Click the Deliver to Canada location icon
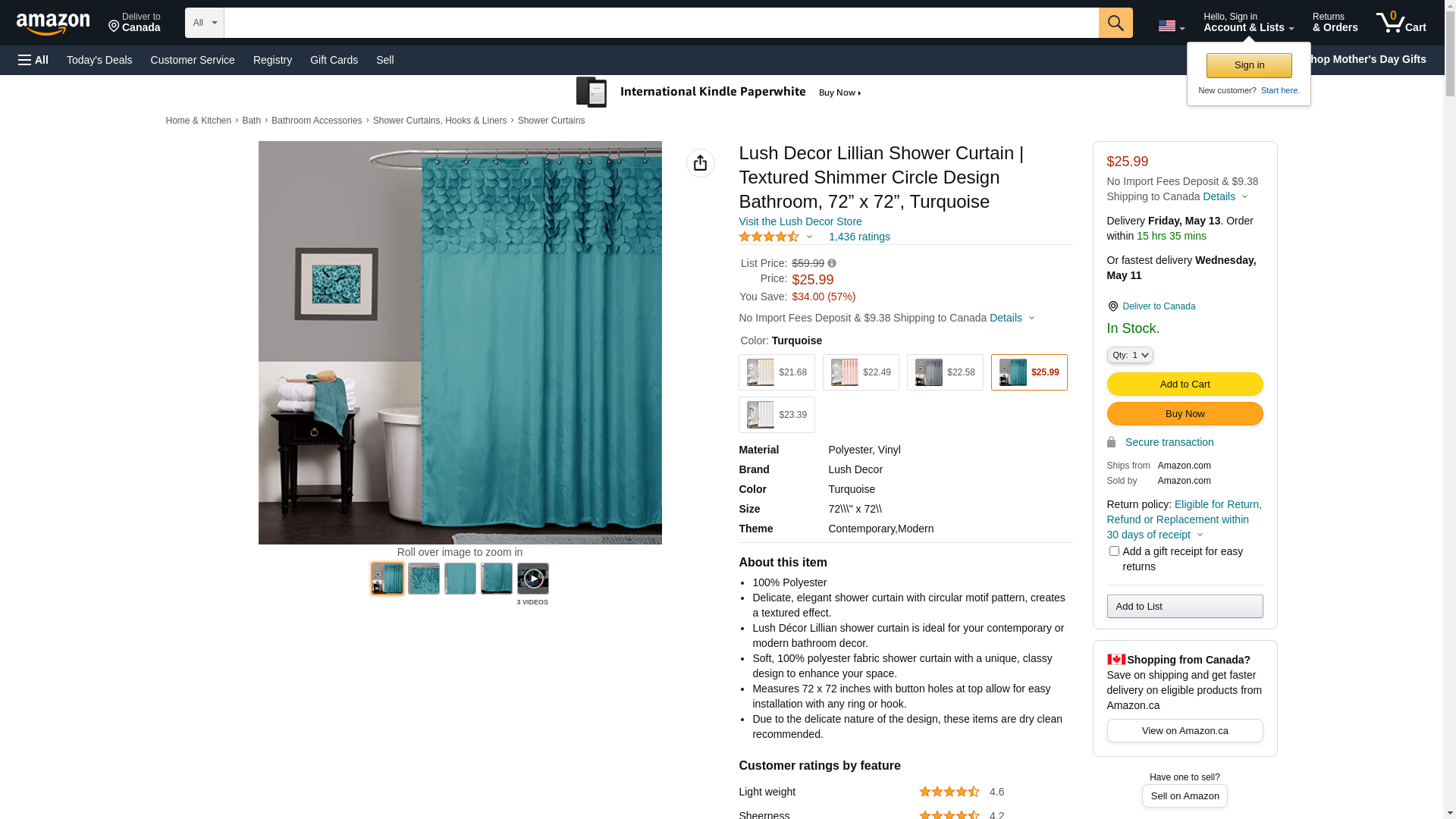1456x819 pixels. pos(1112,306)
